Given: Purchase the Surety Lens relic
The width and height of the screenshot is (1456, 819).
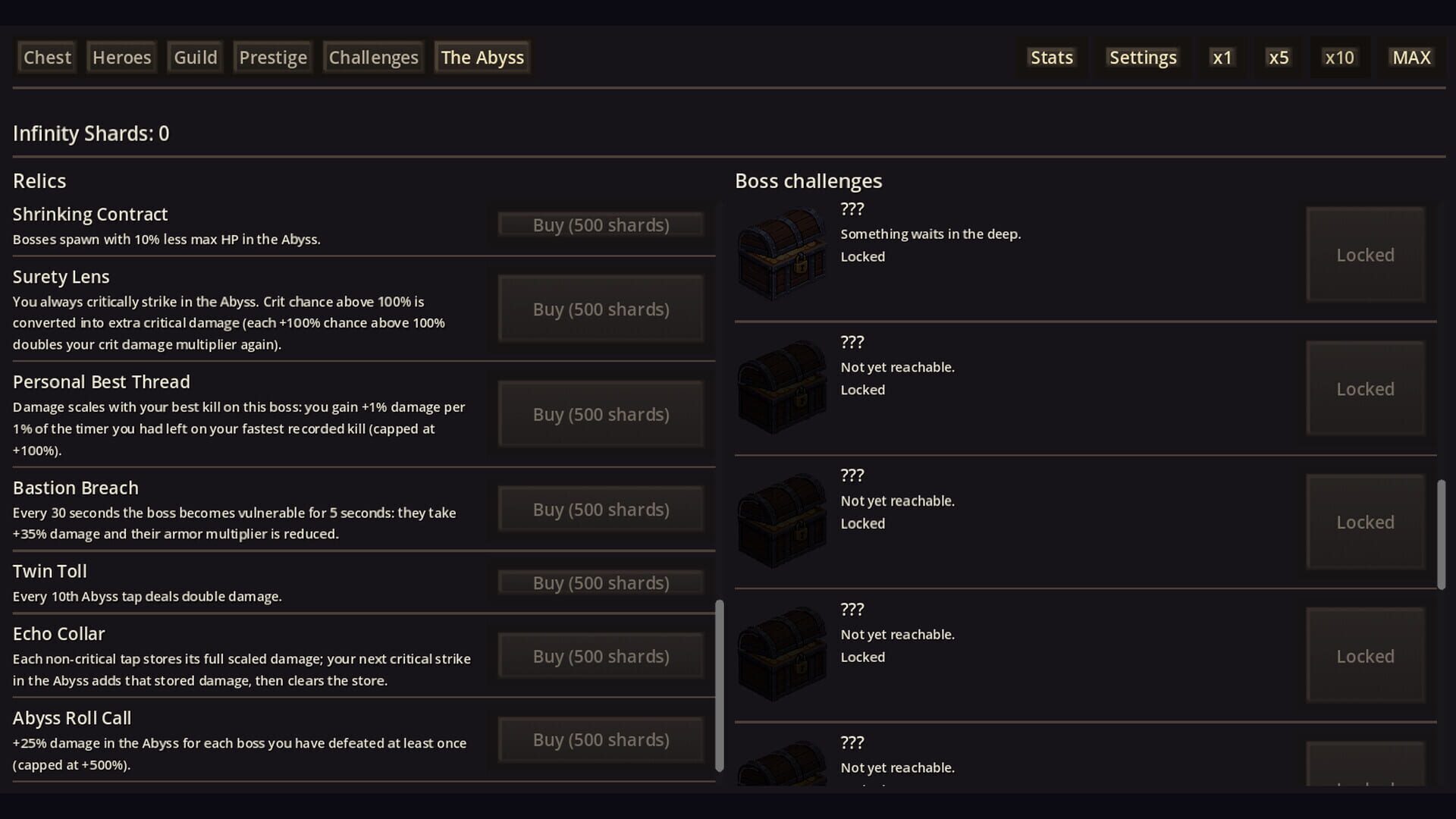Looking at the screenshot, I should pos(600,309).
